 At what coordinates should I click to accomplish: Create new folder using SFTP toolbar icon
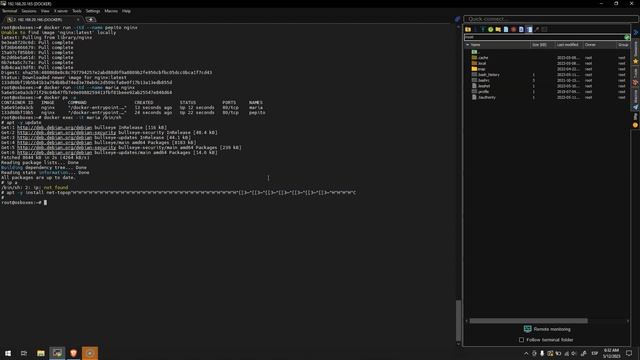[498, 29]
